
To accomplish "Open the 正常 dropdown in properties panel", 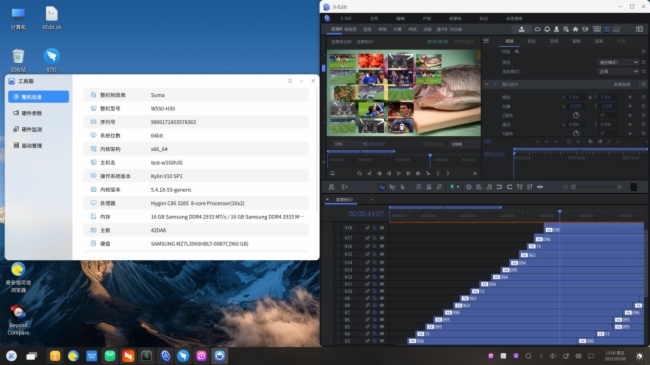I will pos(618,71).
